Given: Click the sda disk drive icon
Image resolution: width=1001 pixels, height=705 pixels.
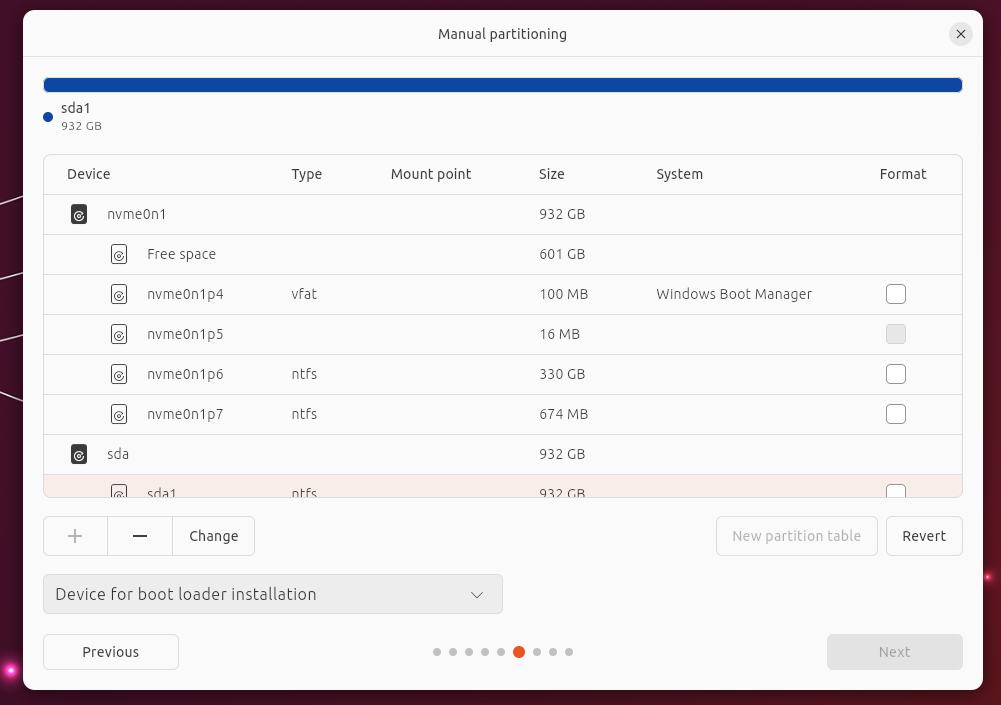Looking at the screenshot, I should (x=79, y=454).
